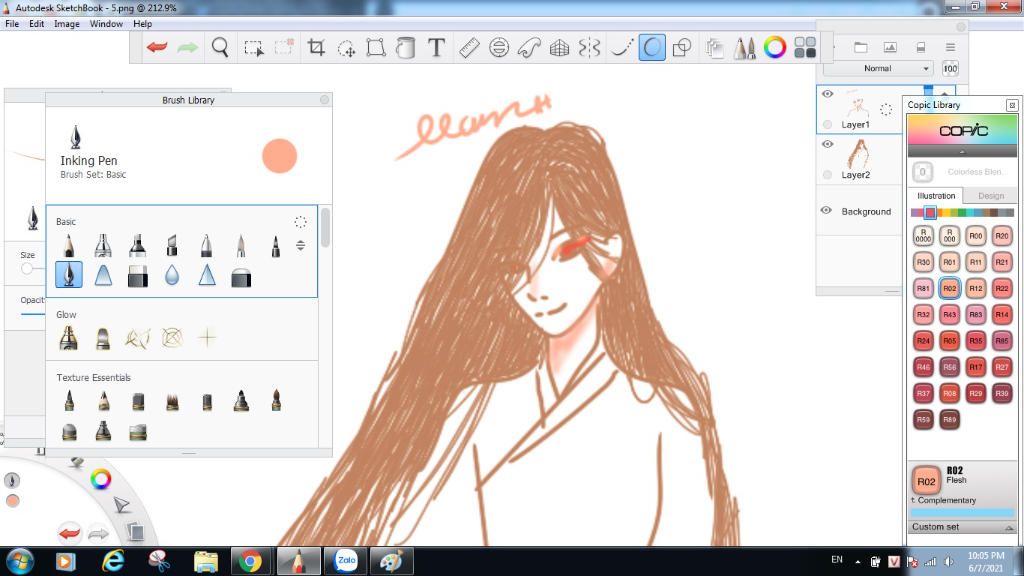Image resolution: width=1024 pixels, height=576 pixels.
Task: Select Copic color R22
Action: pyautogui.click(x=1002, y=288)
